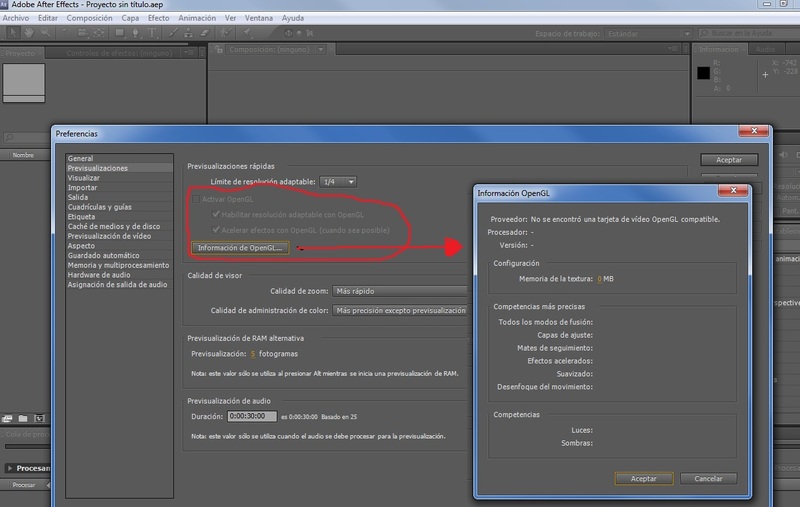800x507 pixels.
Task: Select the Rectangle shape tool
Action: point(119,33)
